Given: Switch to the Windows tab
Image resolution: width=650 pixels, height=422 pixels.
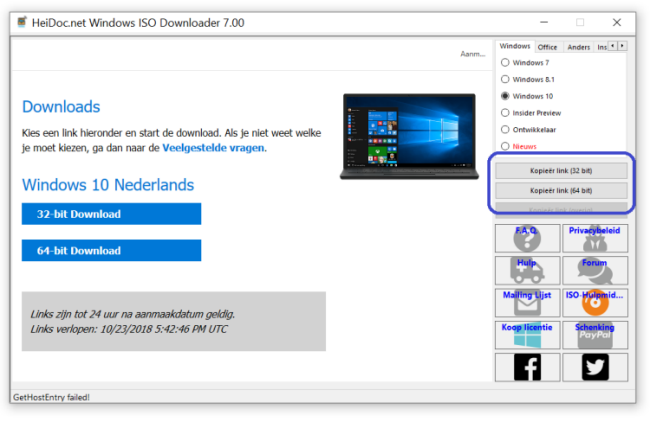Looking at the screenshot, I should 515,46.
